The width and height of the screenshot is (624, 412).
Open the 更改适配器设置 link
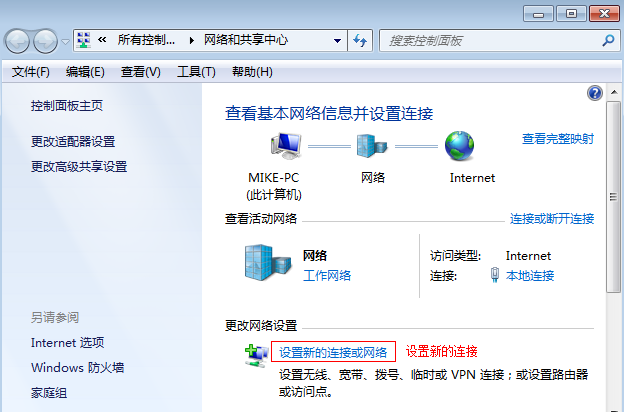click(73, 142)
